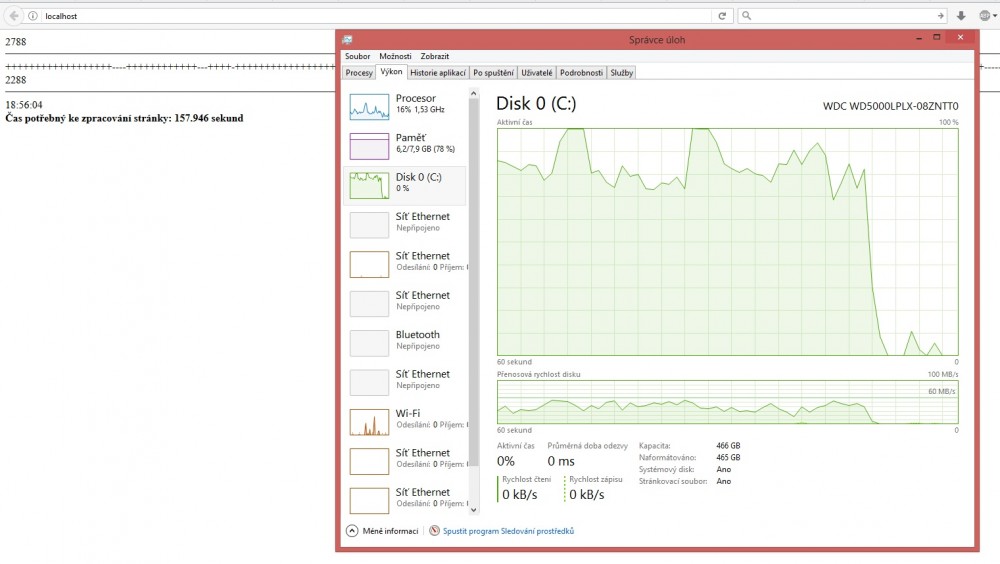Open the Soubor menu

point(357,56)
